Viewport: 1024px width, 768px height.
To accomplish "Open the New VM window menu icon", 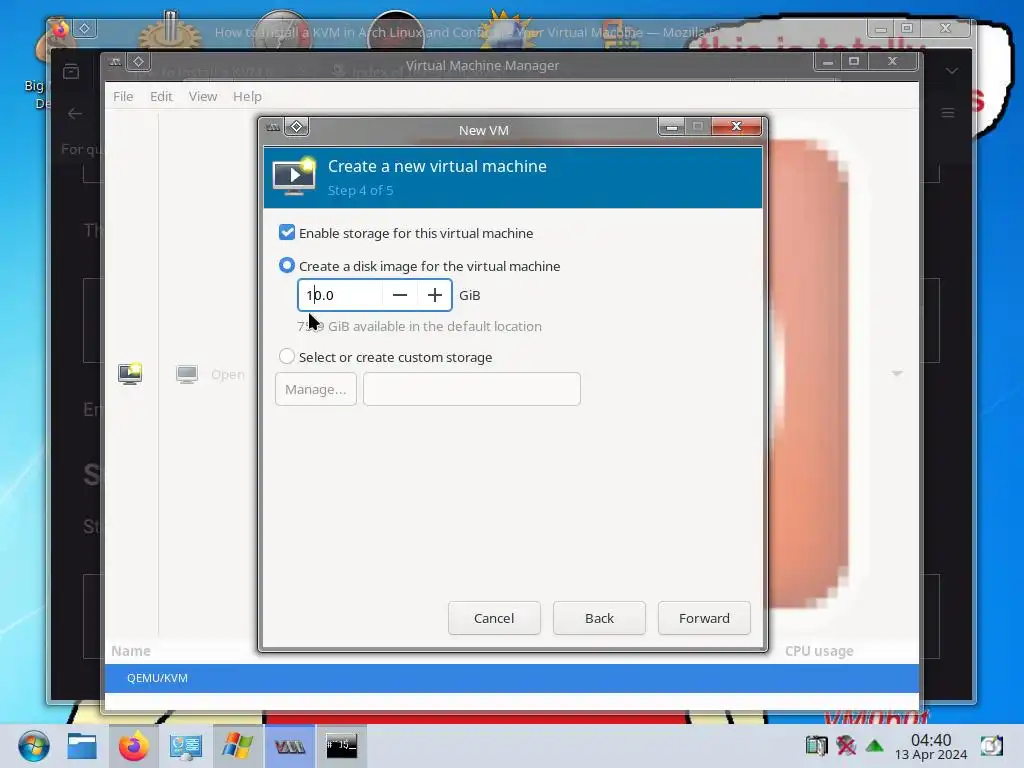I will click(x=273, y=127).
